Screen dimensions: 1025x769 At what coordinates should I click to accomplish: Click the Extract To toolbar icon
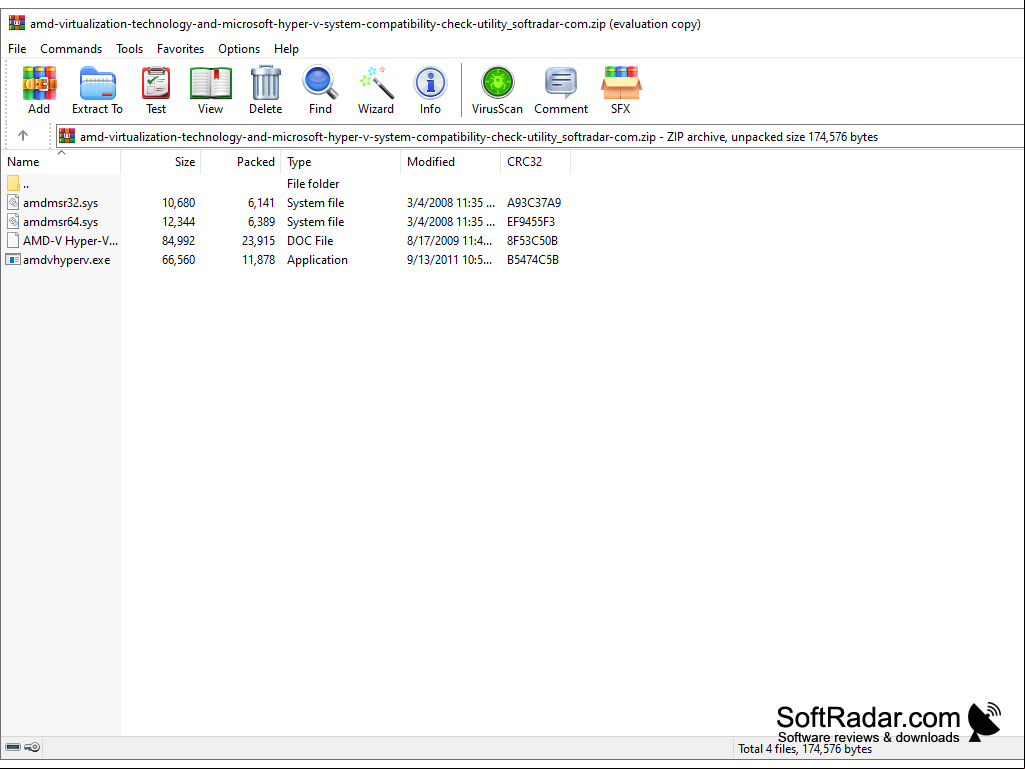click(97, 83)
